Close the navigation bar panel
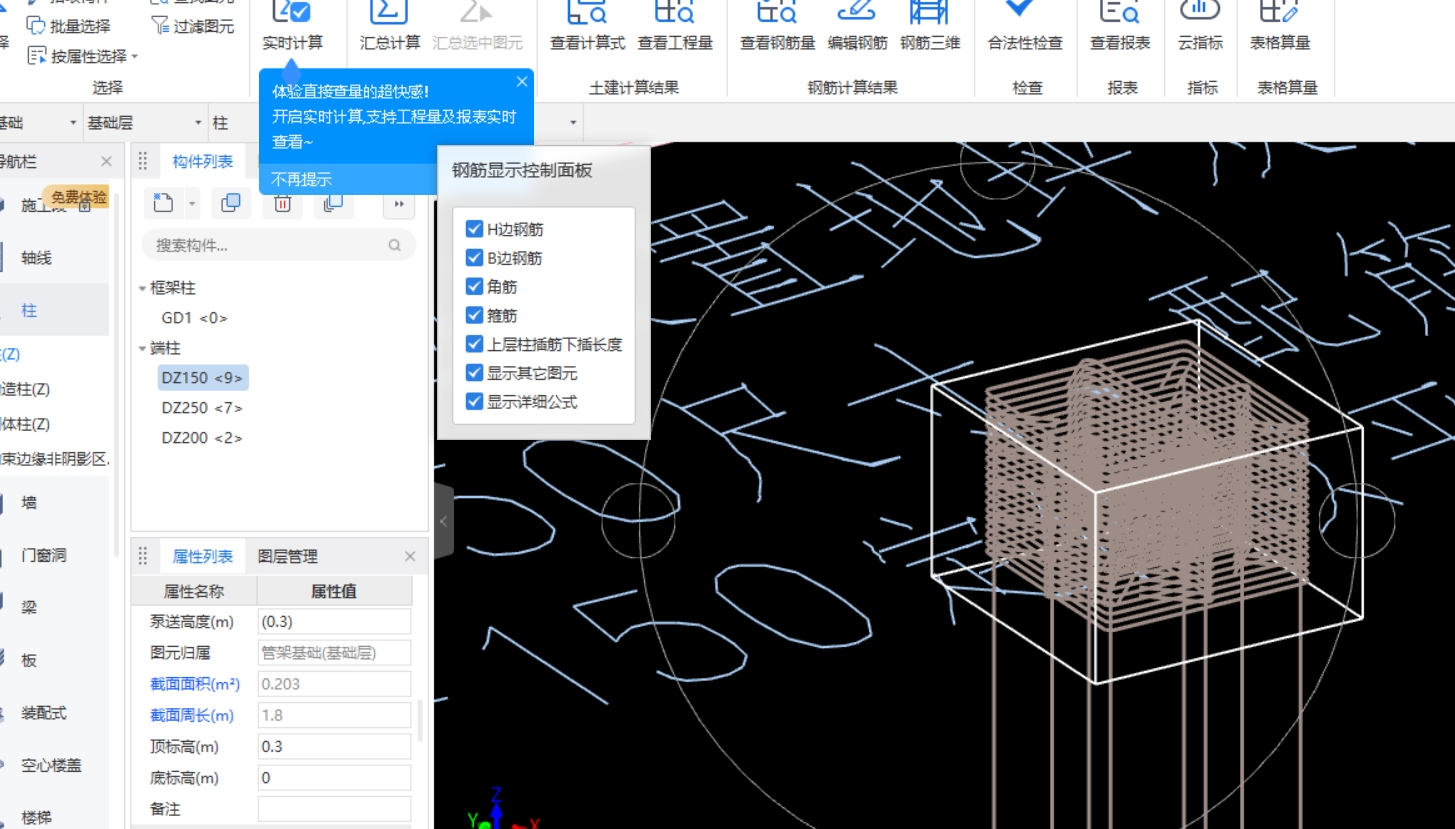 tap(106, 162)
